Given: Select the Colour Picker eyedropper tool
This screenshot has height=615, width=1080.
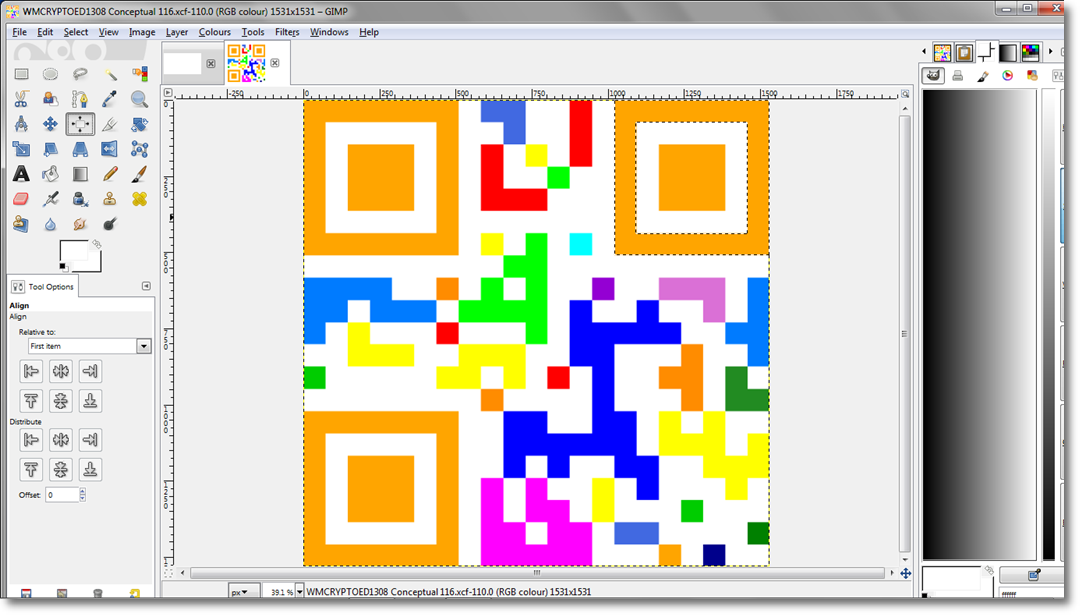Looking at the screenshot, I should click(110, 99).
